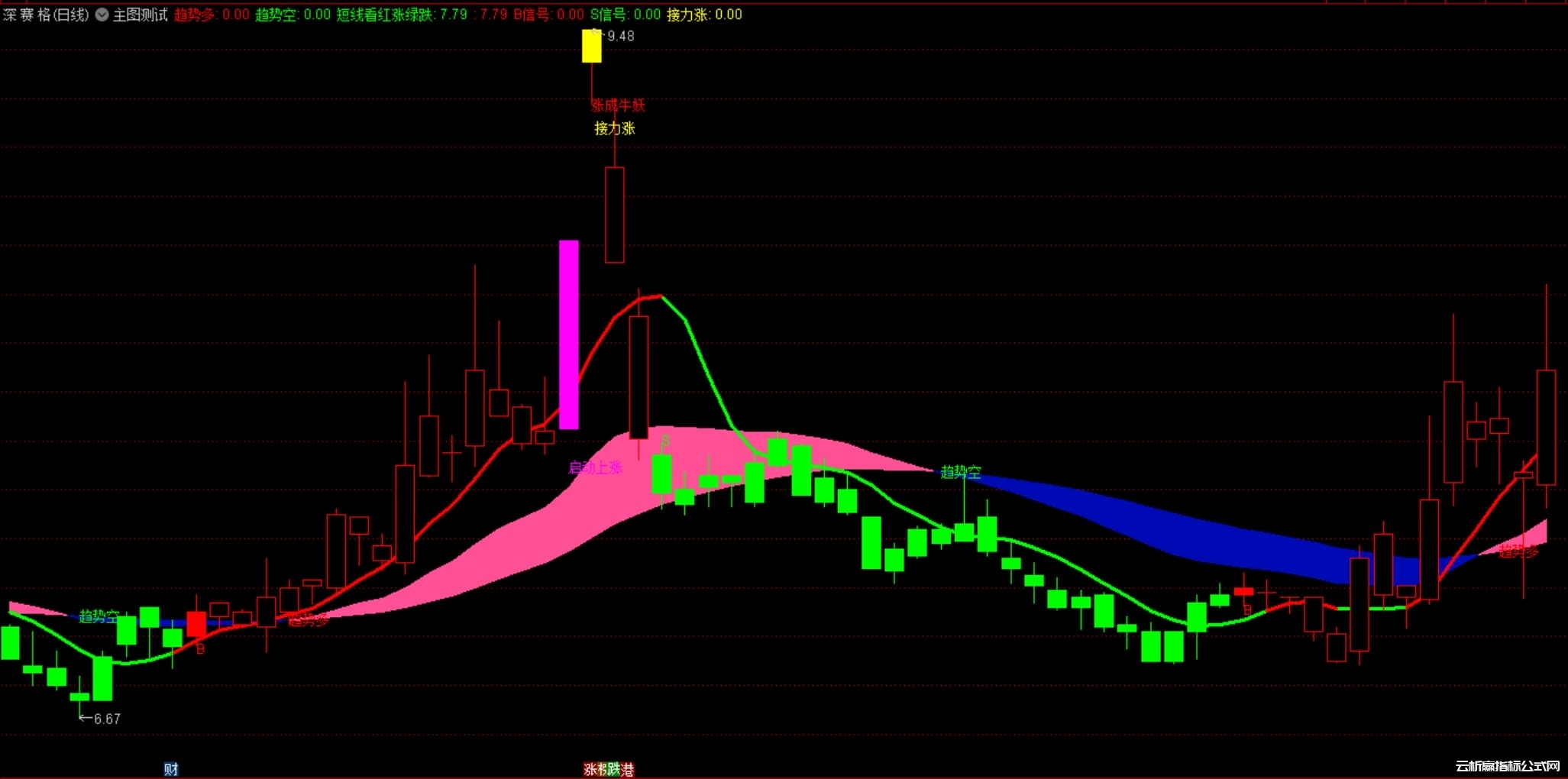1568x779 pixels.
Task: Select the yellow candle at the 9.48 high
Action: coord(592,46)
